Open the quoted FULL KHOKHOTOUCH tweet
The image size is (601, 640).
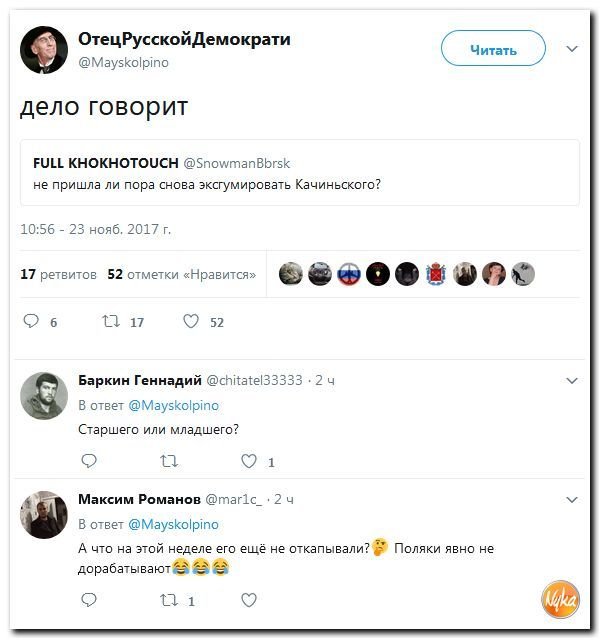(x=300, y=173)
